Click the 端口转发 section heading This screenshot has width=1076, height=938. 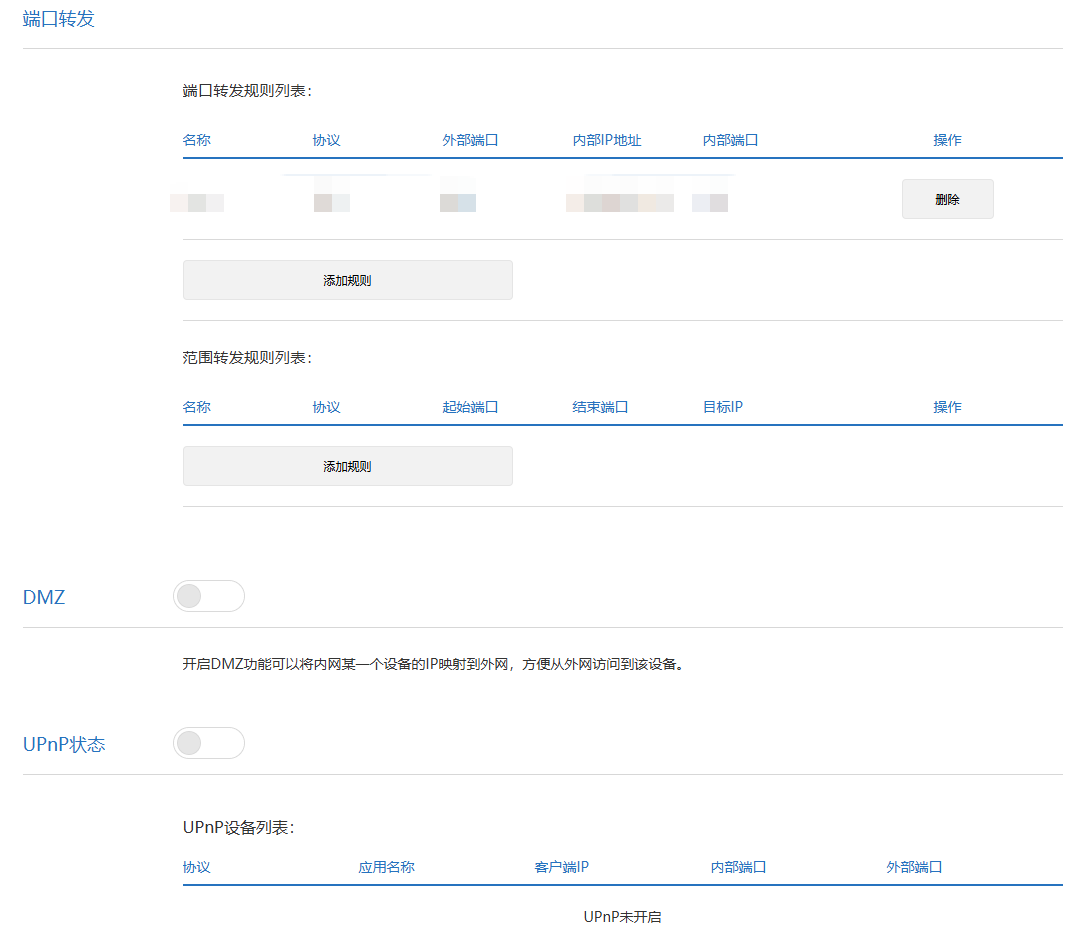pyautogui.click(x=59, y=19)
